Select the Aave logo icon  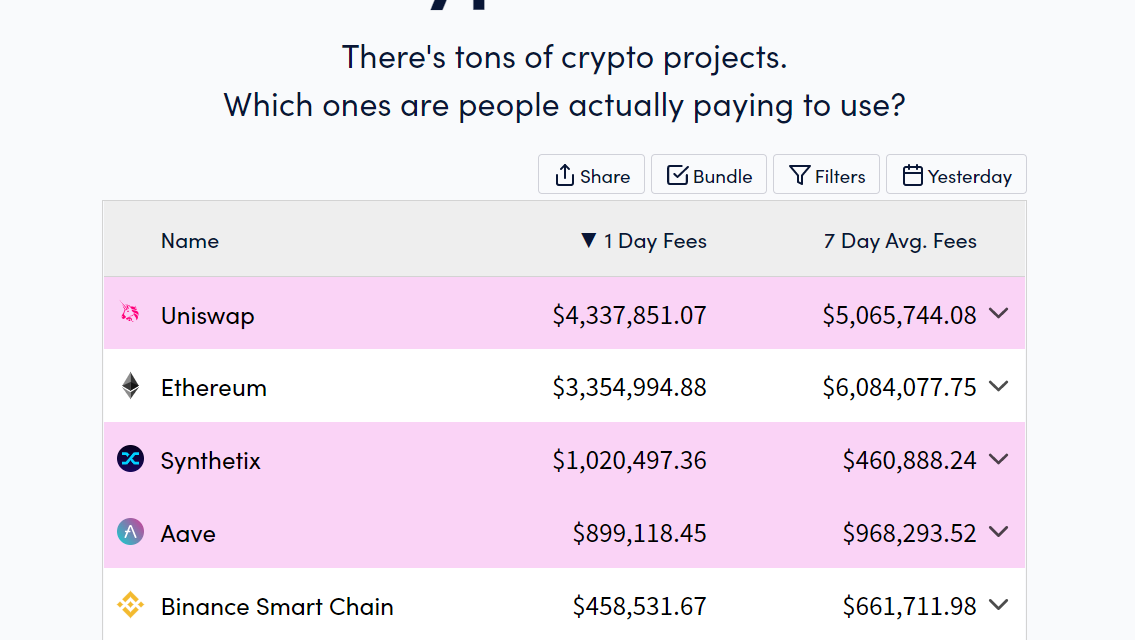pyautogui.click(x=129, y=532)
